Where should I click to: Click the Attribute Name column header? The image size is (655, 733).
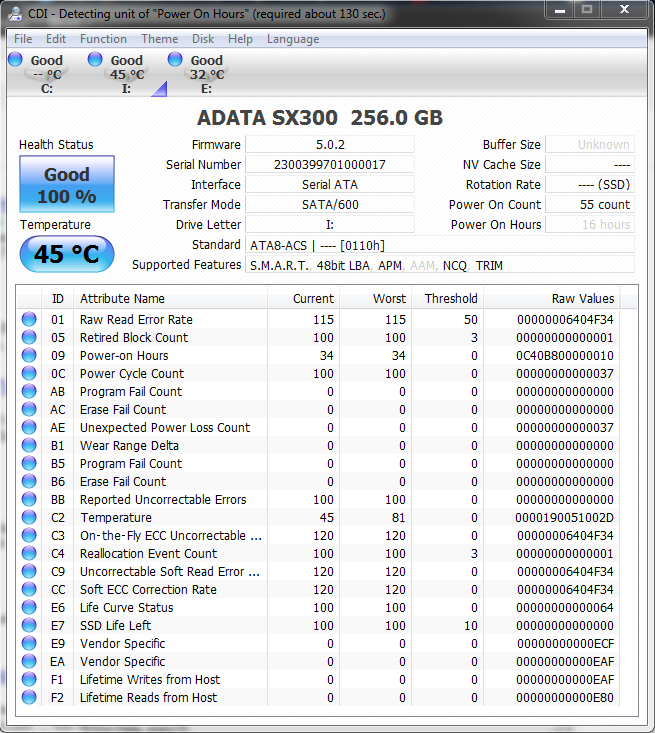pyautogui.click(x=122, y=299)
